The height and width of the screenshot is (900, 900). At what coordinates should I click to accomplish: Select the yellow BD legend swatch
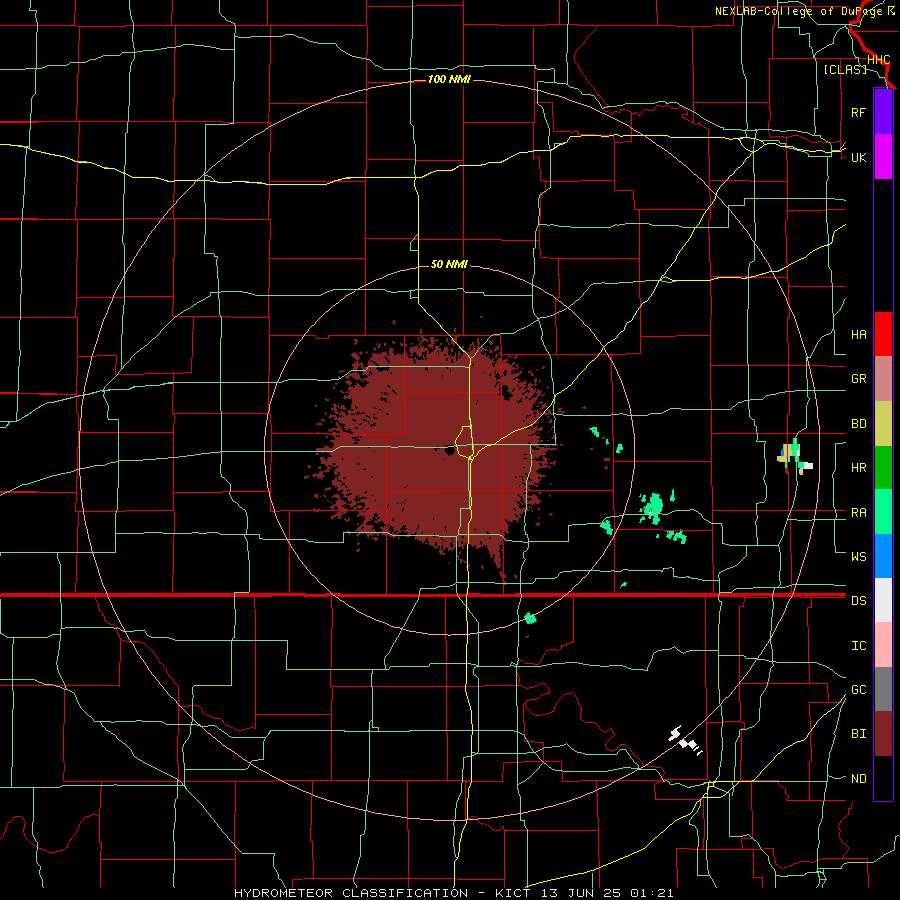[x=883, y=424]
